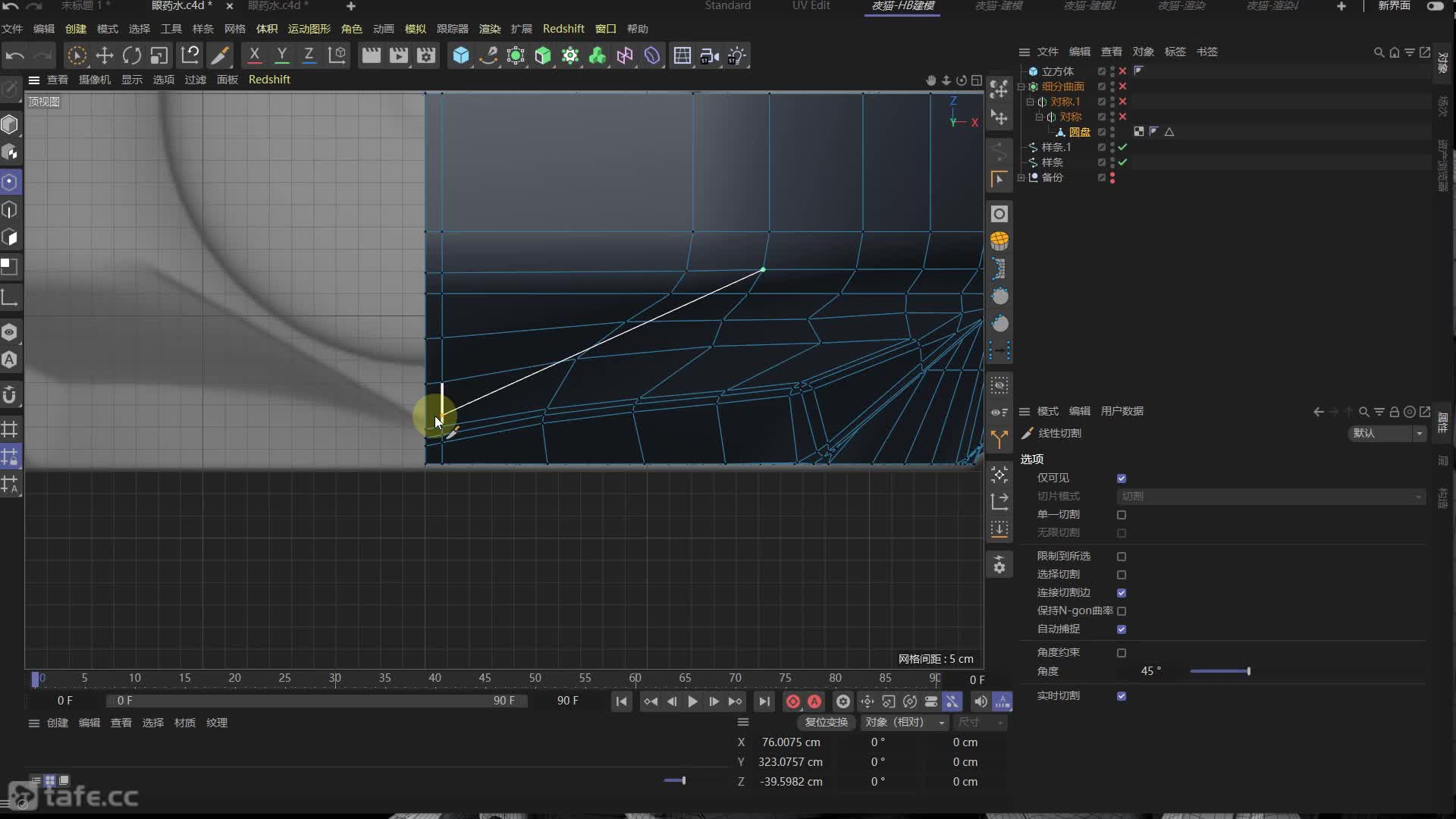Click the 新界面 button
The image size is (1456, 819).
pos(1394,6)
